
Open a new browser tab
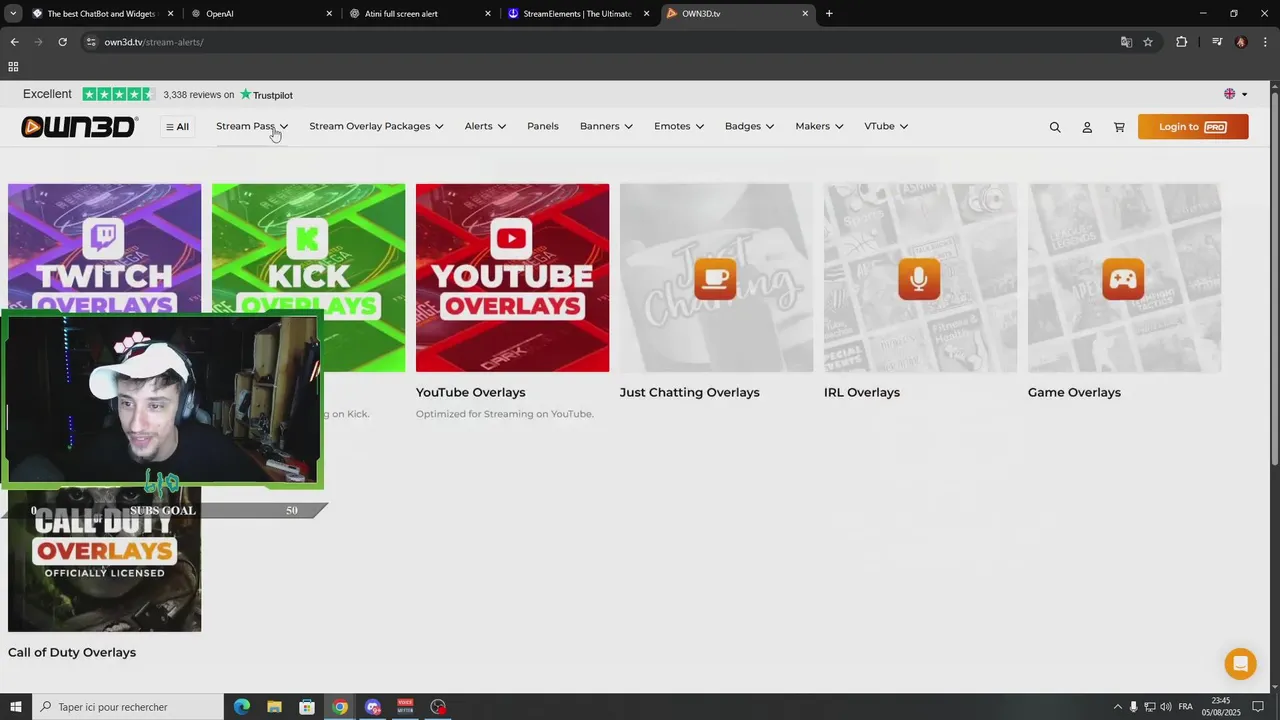(x=829, y=14)
